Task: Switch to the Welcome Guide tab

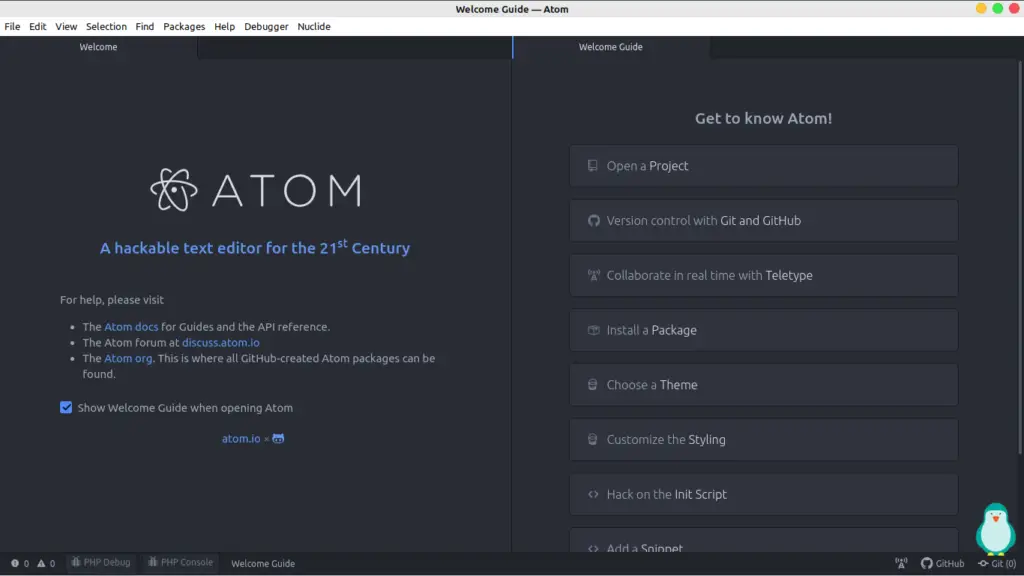Action: click(x=611, y=47)
